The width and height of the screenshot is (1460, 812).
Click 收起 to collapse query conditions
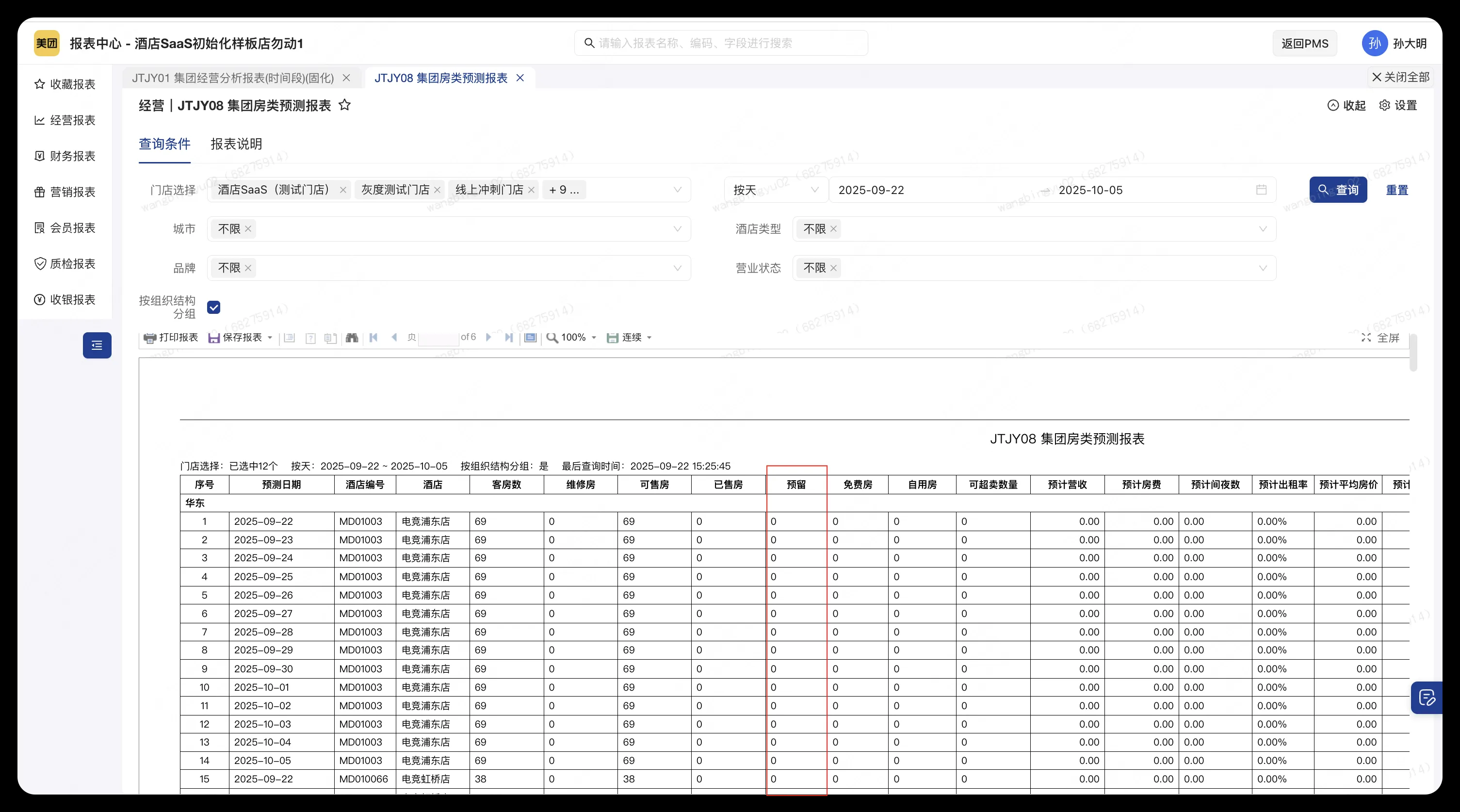pyautogui.click(x=1346, y=105)
